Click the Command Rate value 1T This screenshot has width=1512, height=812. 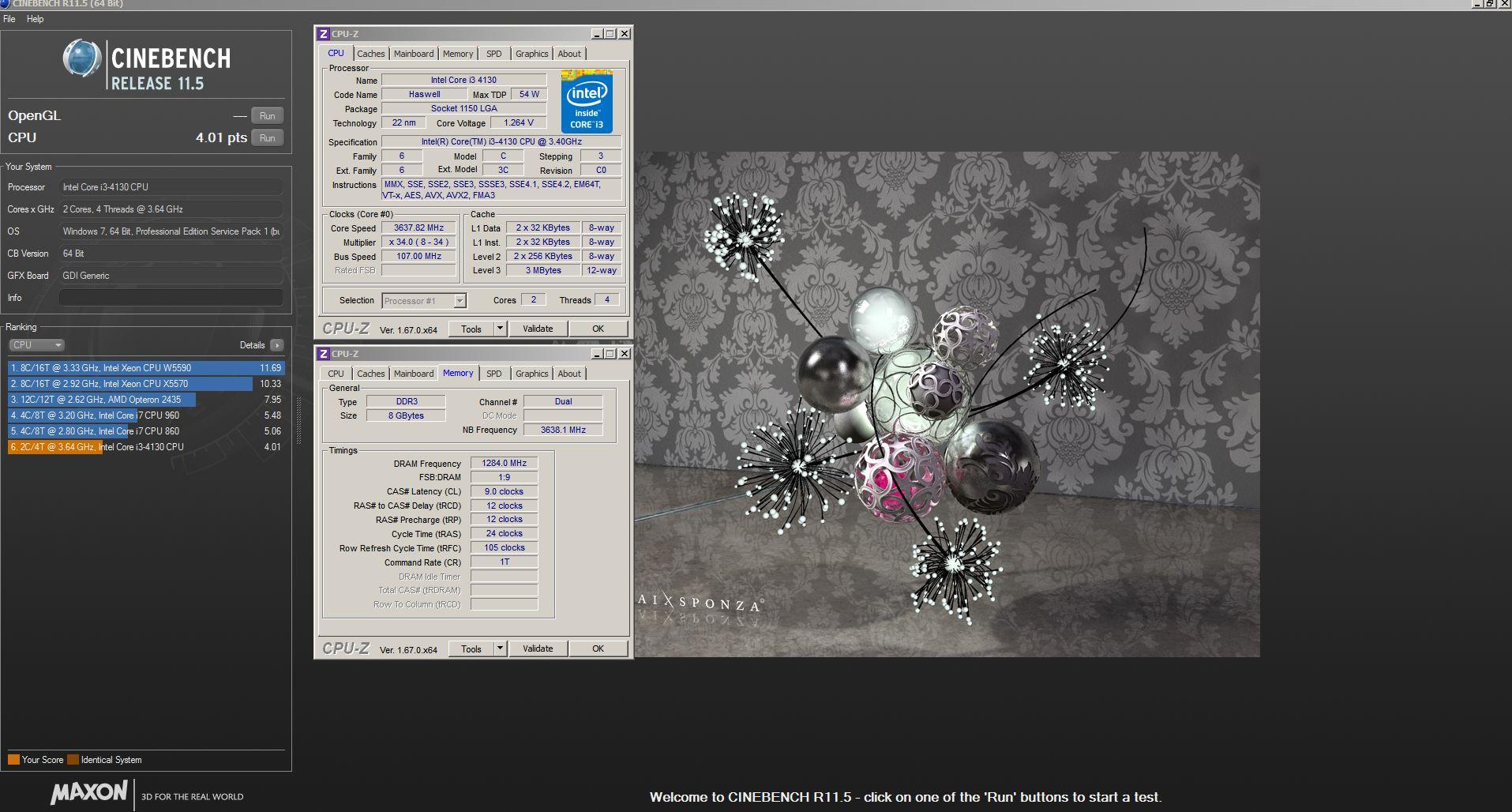pos(504,563)
